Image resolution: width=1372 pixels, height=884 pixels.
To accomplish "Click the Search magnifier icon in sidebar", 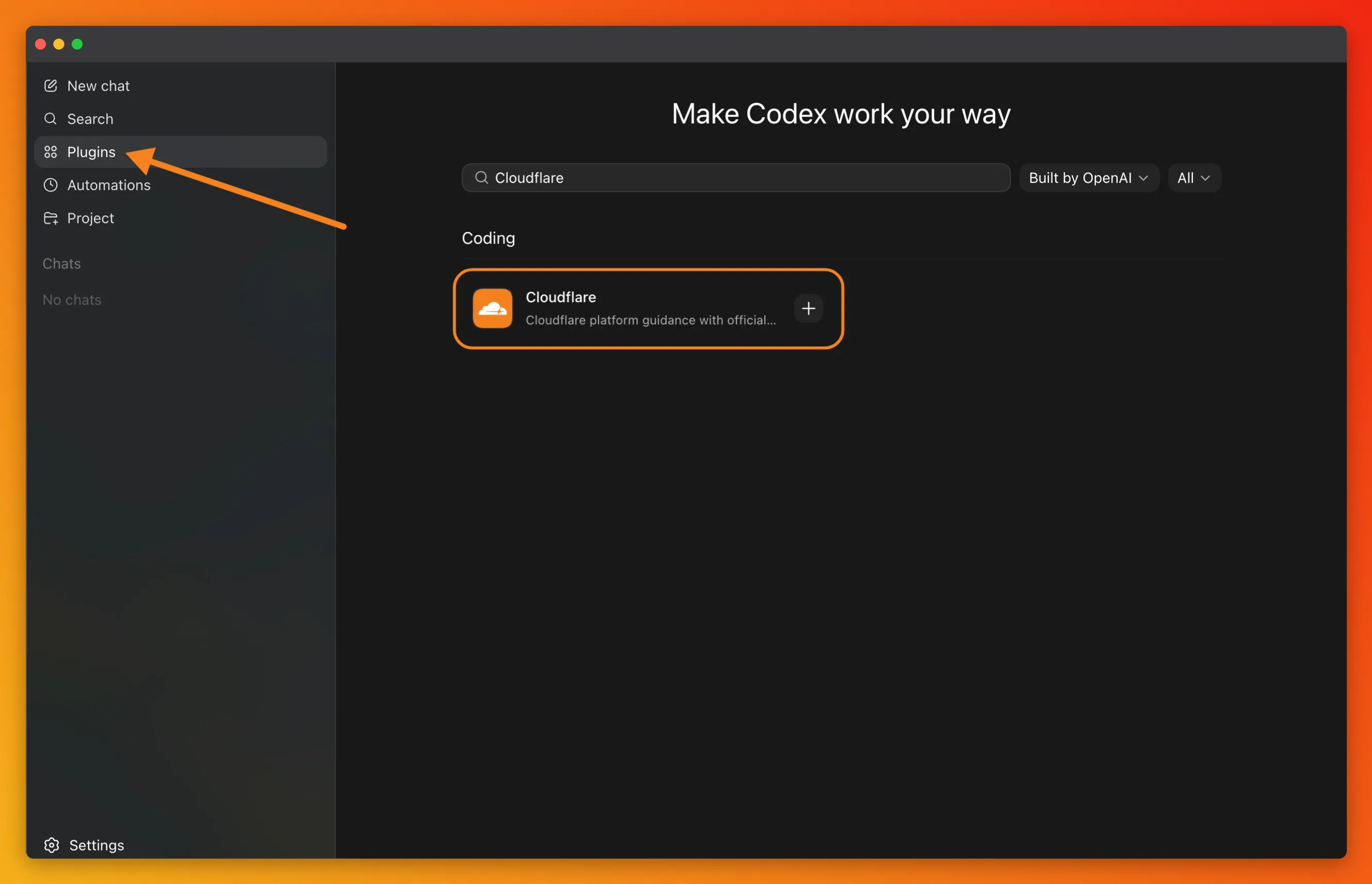I will [51, 119].
